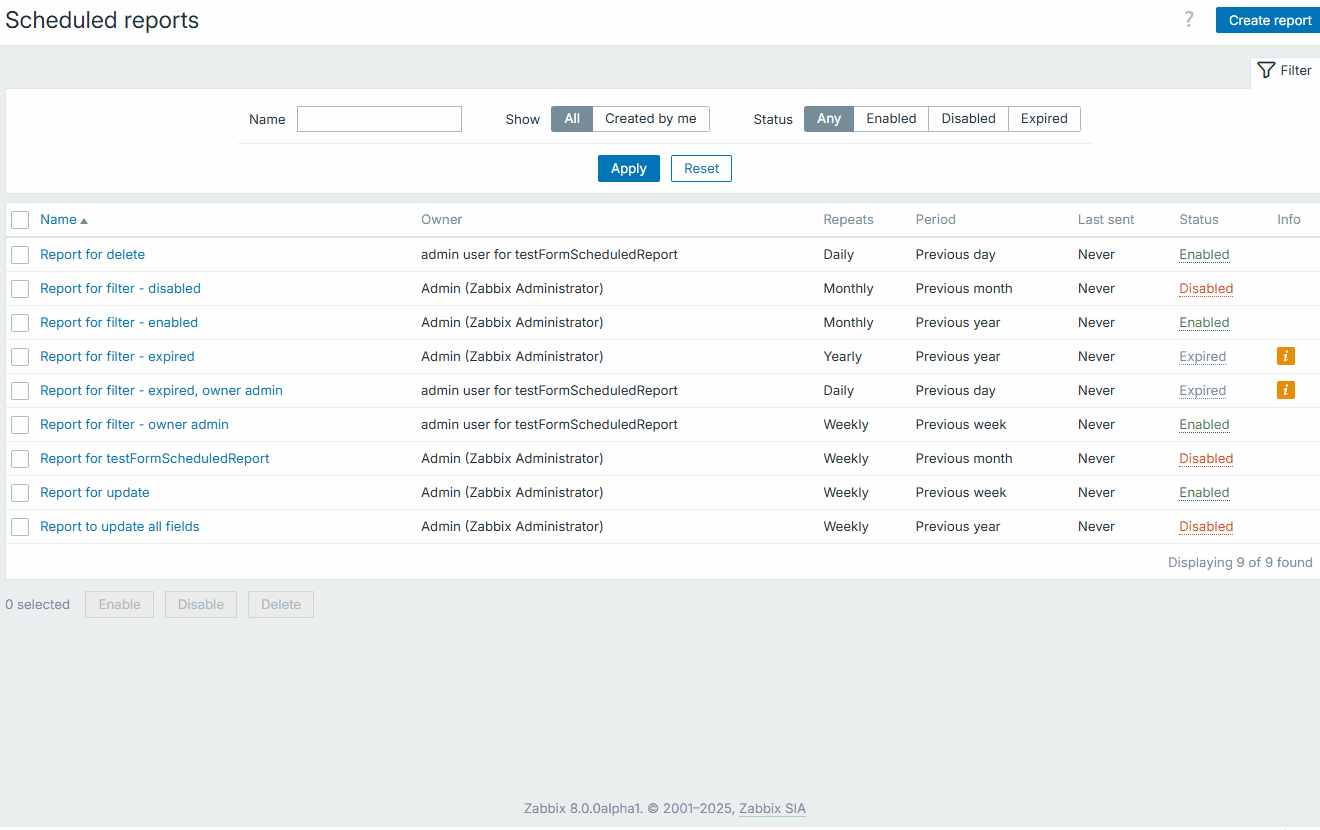This screenshot has width=1320, height=830.
Task: Click the Create report button
Action: pos(1269,20)
